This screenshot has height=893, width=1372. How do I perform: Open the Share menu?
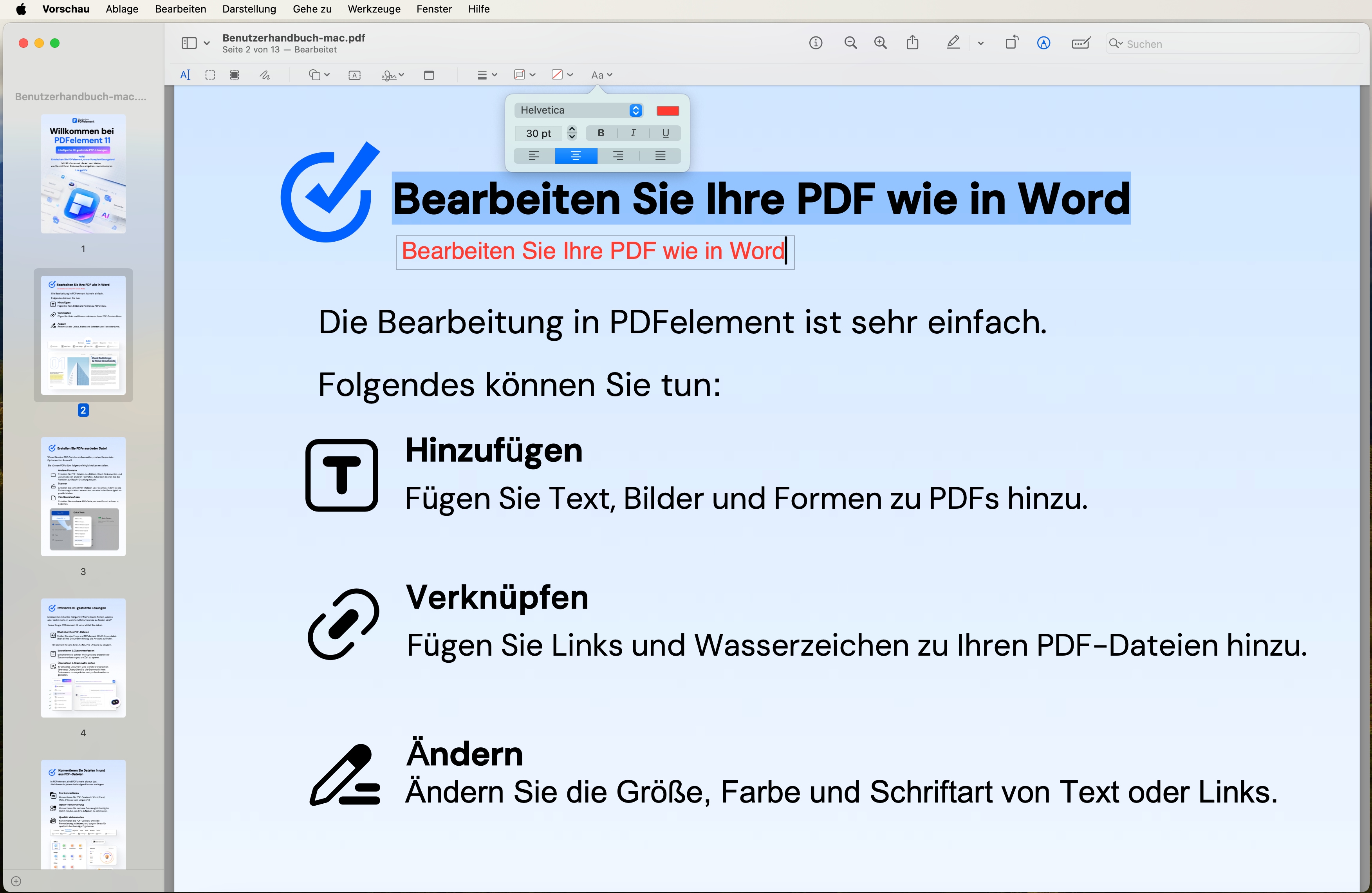pos(912,43)
